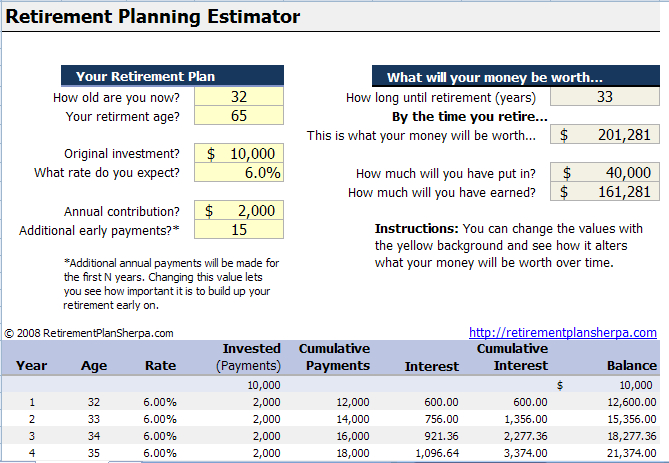Click the year 1 balance cell 12,600.00
The width and height of the screenshot is (669, 463).
click(x=632, y=402)
